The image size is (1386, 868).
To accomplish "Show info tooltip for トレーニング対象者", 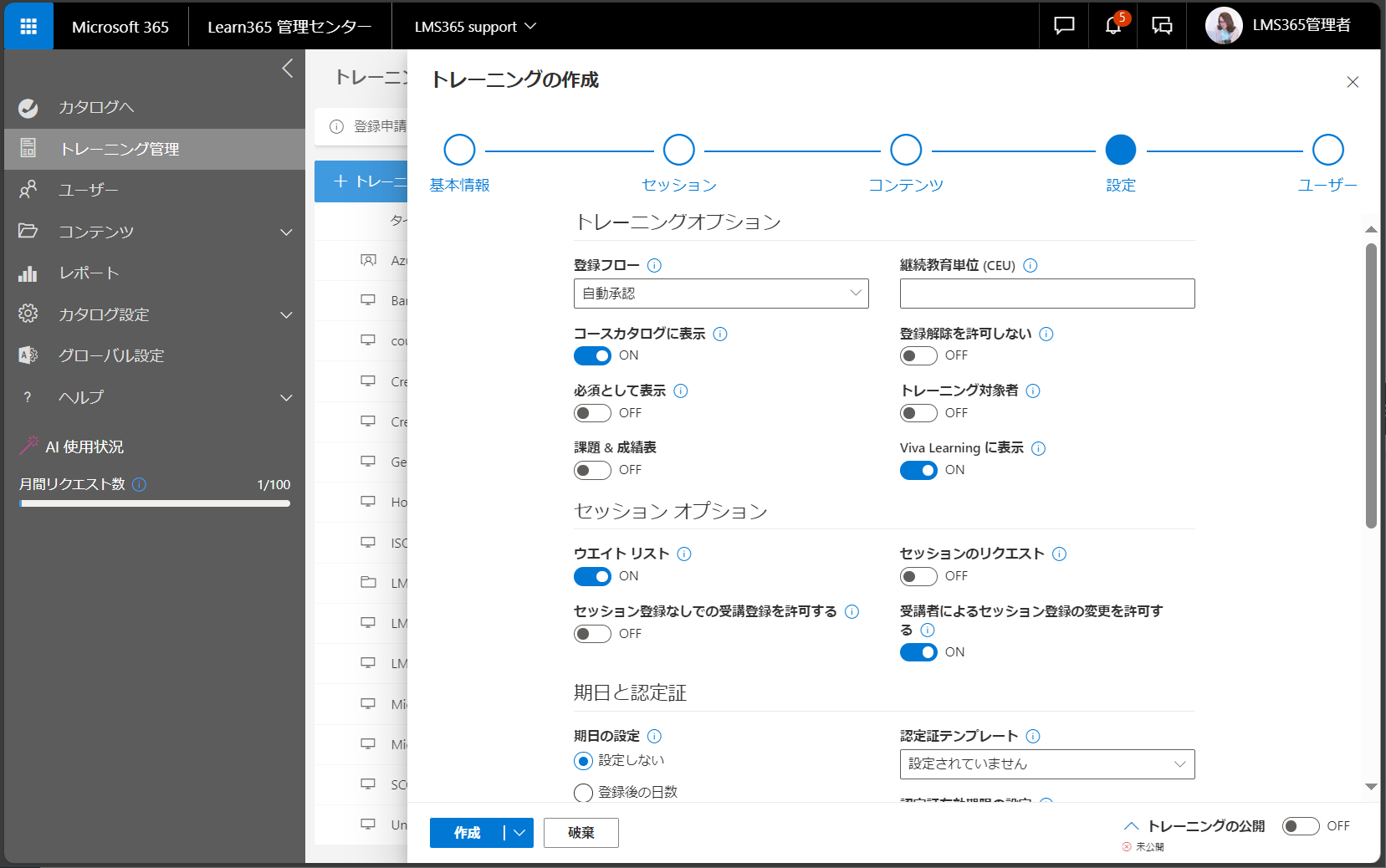I will 1033,391.
